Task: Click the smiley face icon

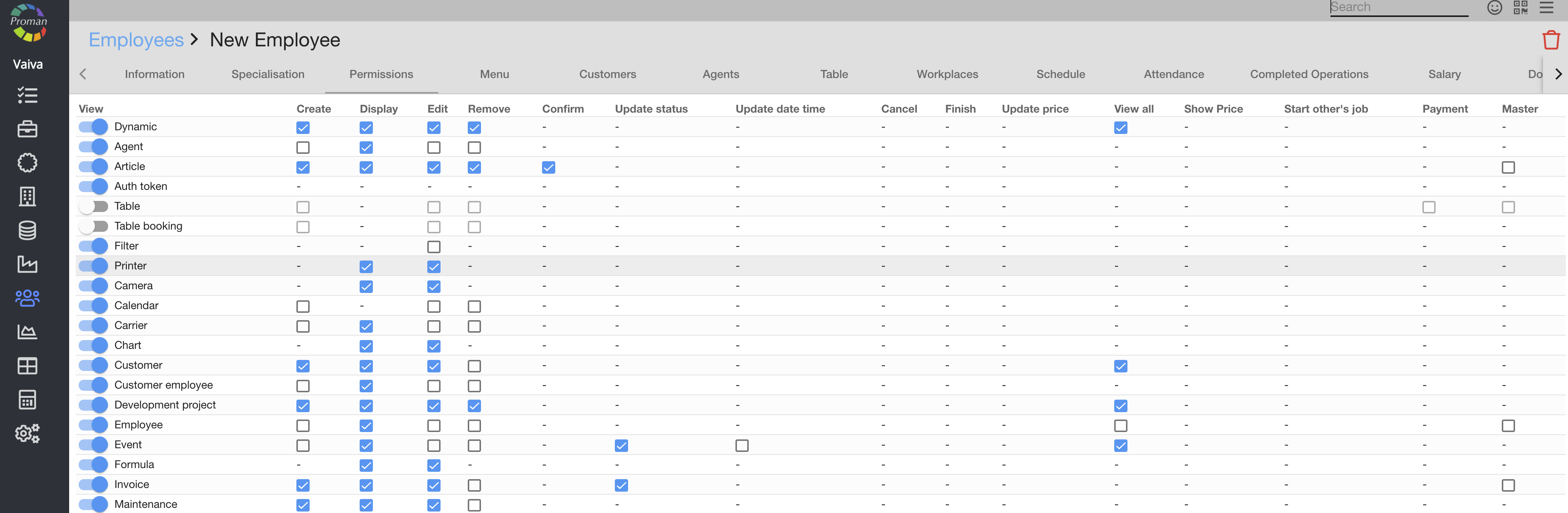Action: click(x=1494, y=8)
